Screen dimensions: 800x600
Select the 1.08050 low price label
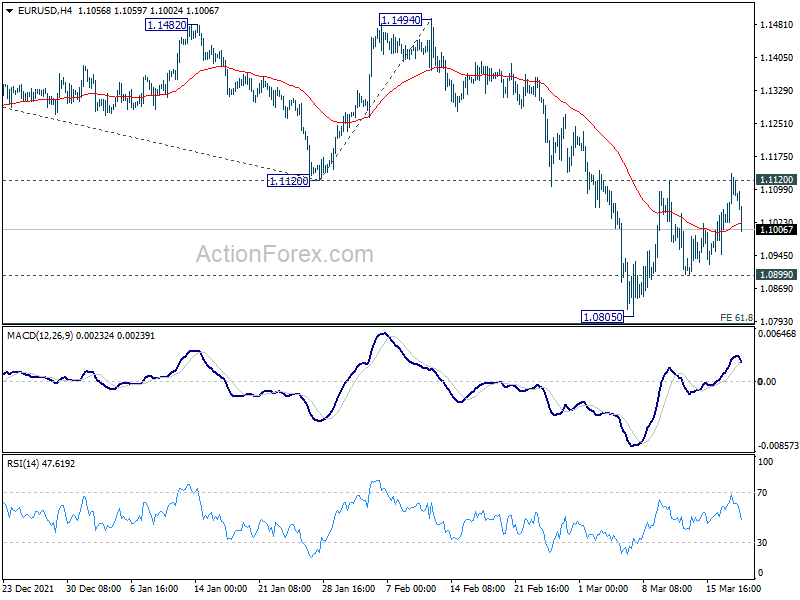click(x=603, y=317)
